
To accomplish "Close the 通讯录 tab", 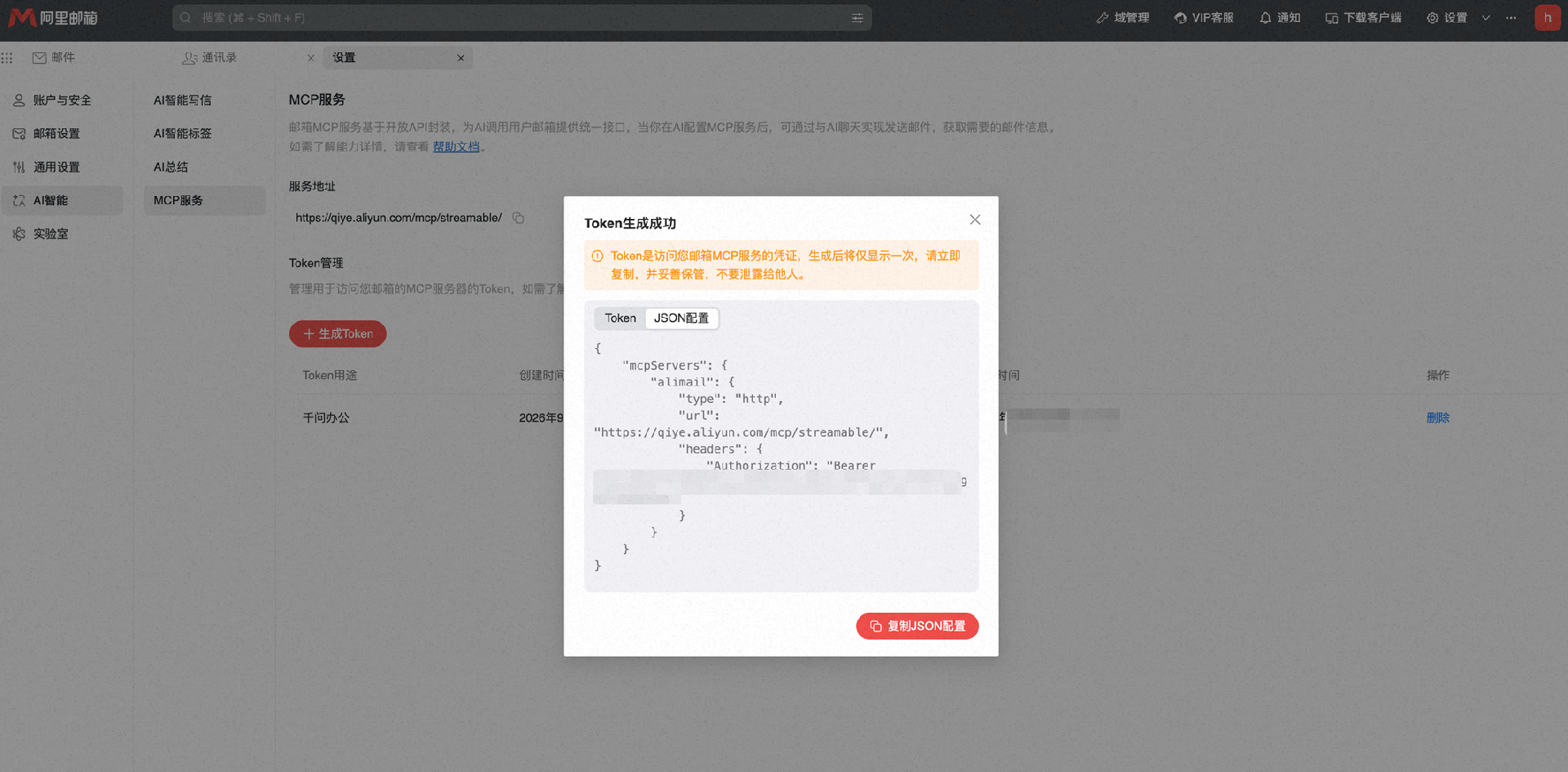I will coord(311,58).
